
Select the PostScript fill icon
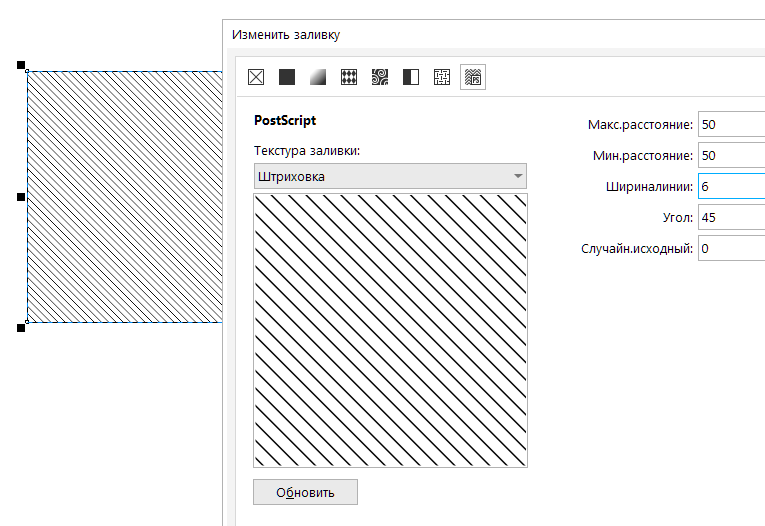pyautogui.click(x=473, y=77)
